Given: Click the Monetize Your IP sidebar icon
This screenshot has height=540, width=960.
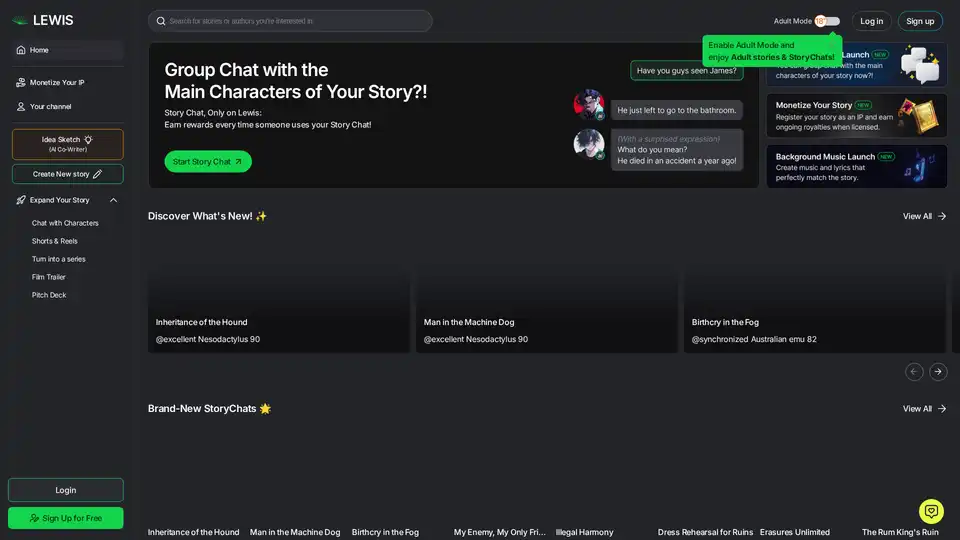Looking at the screenshot, I should pyautogui.click(x=21, y=82).
